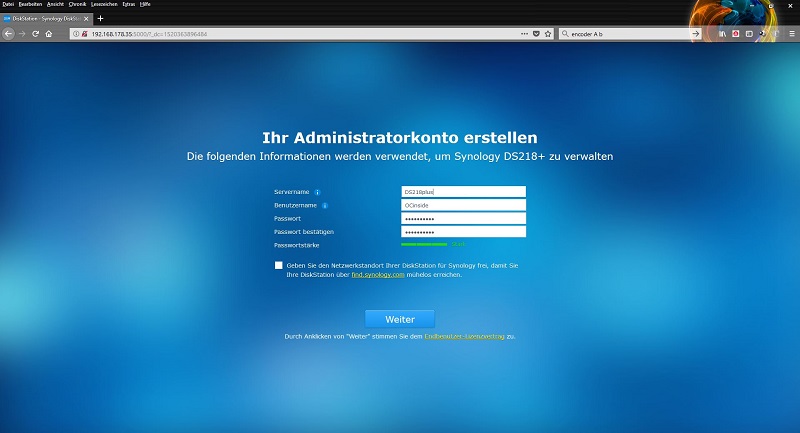Click the Passwort bestätigen field
This screenshot has width=800, height=433.
pos(463,232)
